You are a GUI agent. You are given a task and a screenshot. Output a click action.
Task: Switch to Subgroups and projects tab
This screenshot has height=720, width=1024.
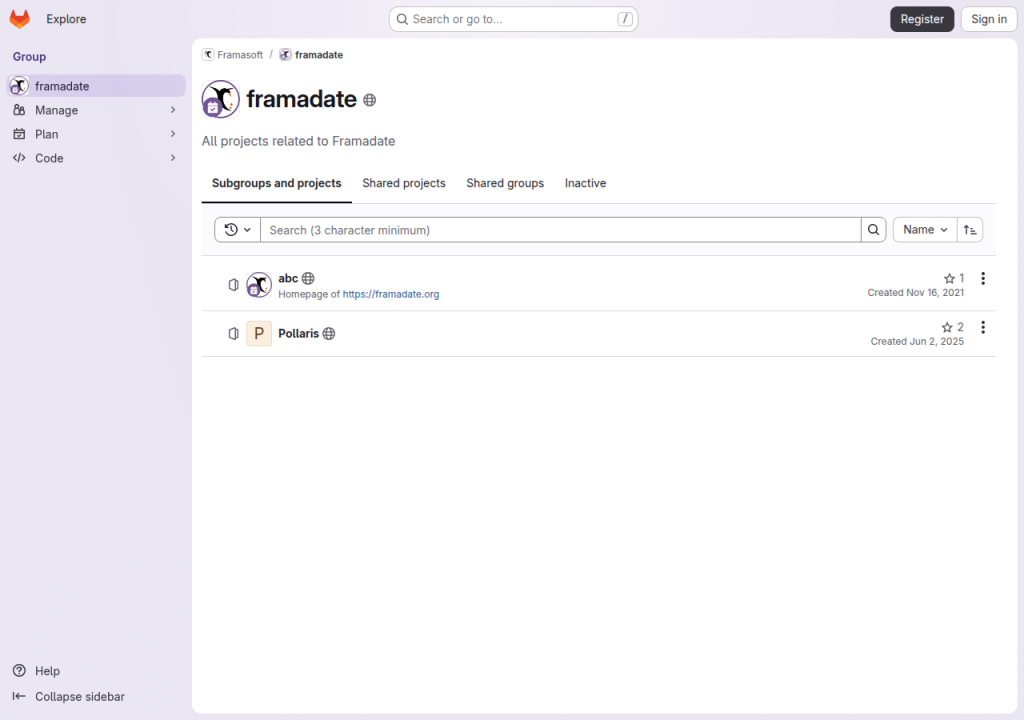point(276,183)
